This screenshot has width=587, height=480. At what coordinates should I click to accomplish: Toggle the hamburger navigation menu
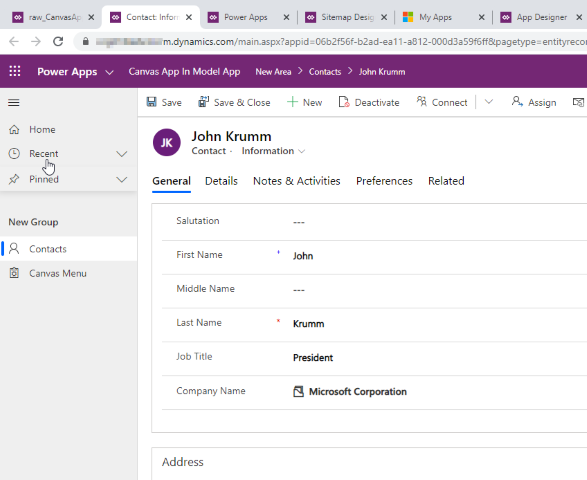[x=14, y=103]
